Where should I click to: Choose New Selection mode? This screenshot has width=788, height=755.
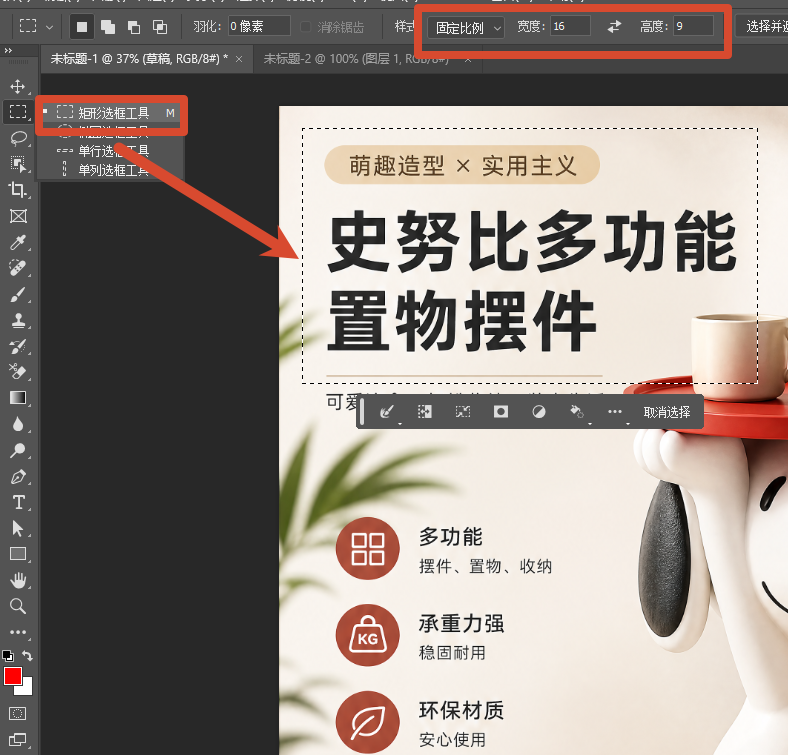(x=82, y=27)
